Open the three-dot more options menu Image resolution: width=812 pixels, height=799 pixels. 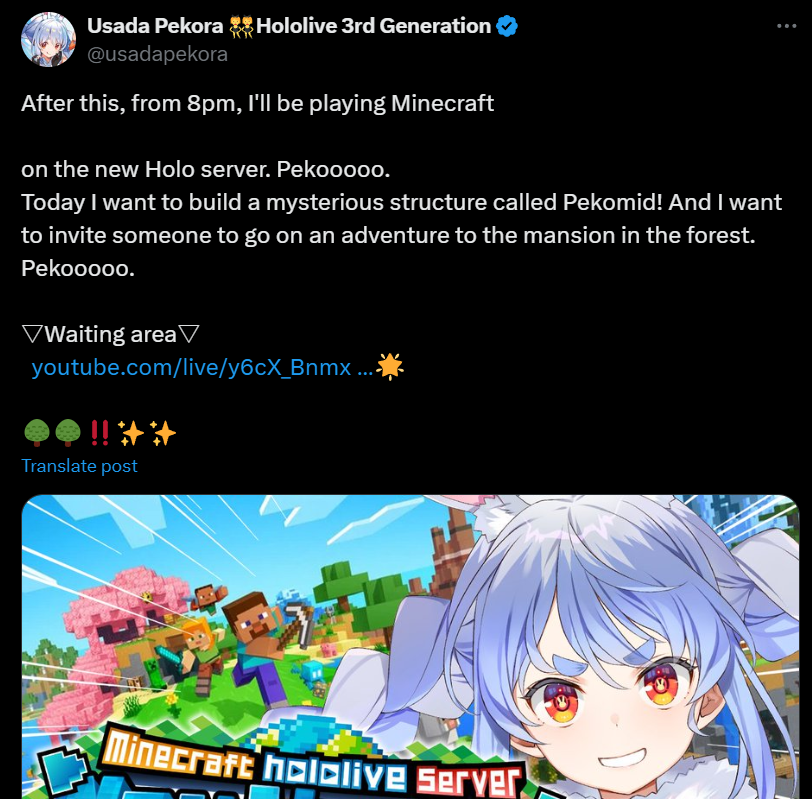(786, 26)
